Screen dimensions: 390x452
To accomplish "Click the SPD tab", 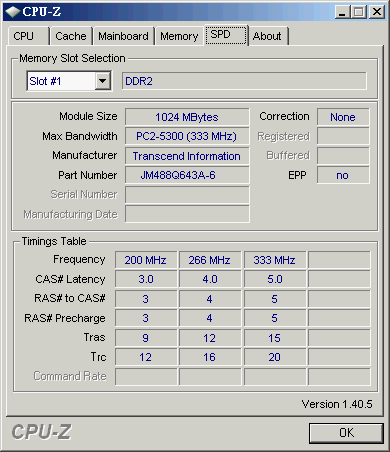I will coord(226,35).
